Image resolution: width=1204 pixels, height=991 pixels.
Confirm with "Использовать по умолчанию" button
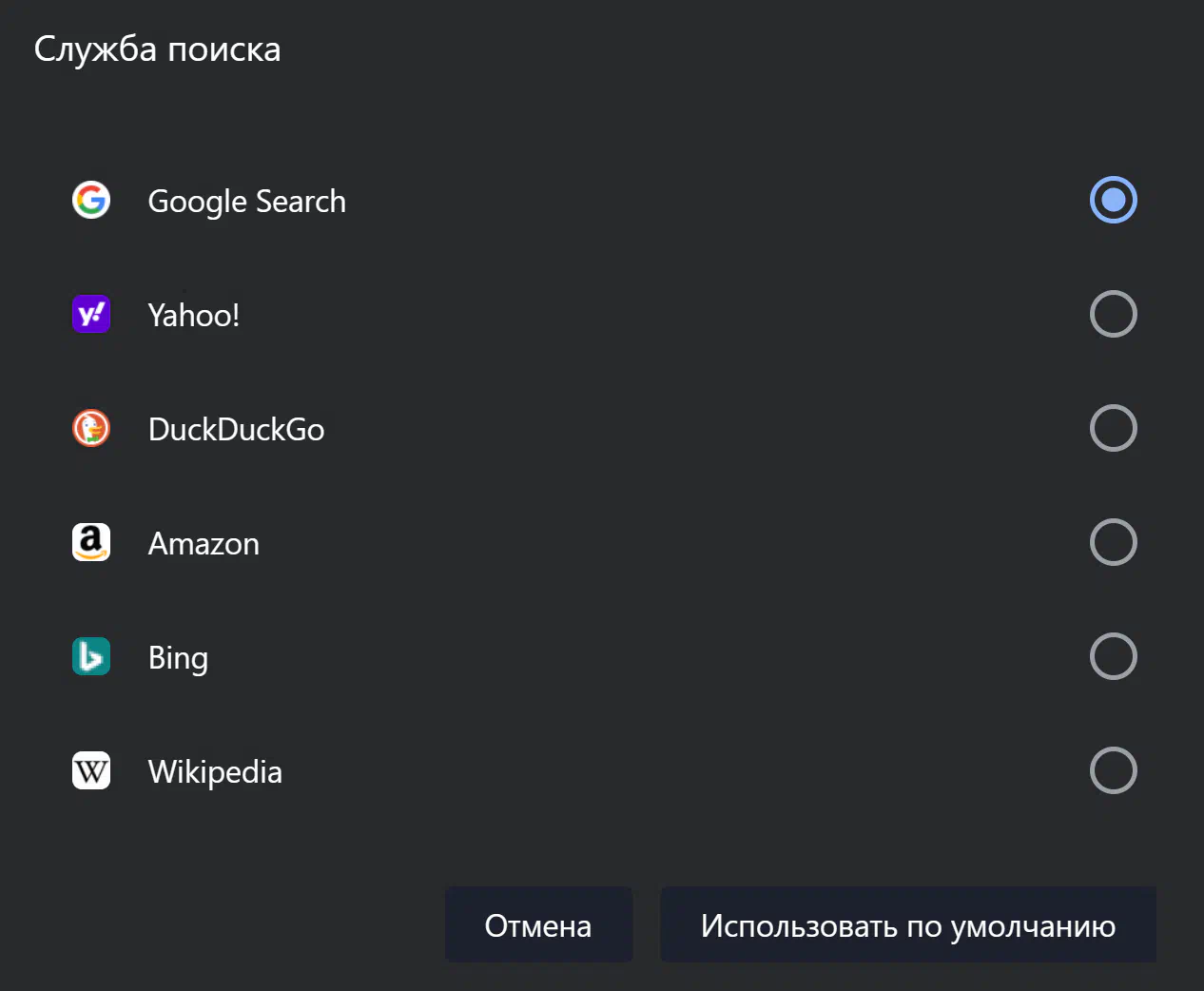click(x=908, y=924)
